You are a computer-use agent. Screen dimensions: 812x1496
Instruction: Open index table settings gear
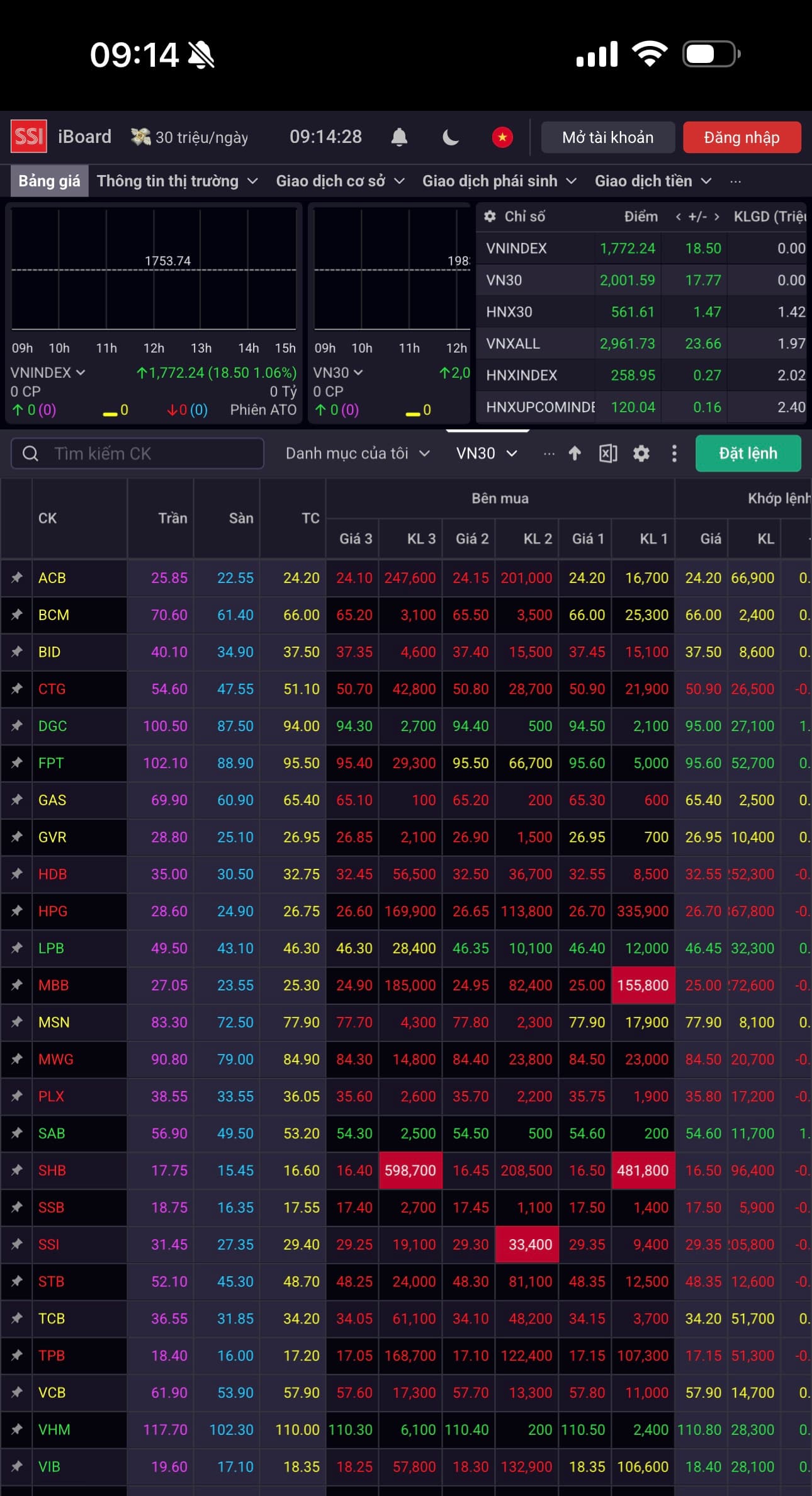click(x=490, y=217)
